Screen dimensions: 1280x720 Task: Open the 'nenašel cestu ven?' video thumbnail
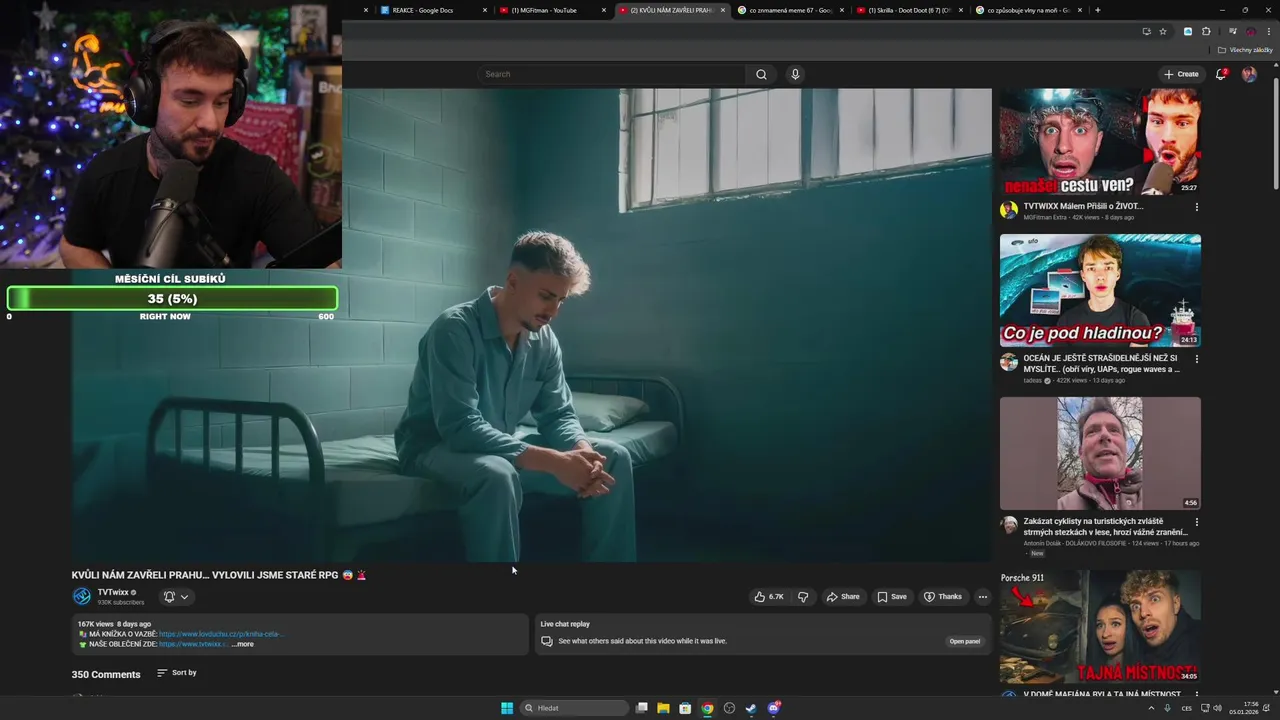pyautogui.click(x=1100, y=141)
